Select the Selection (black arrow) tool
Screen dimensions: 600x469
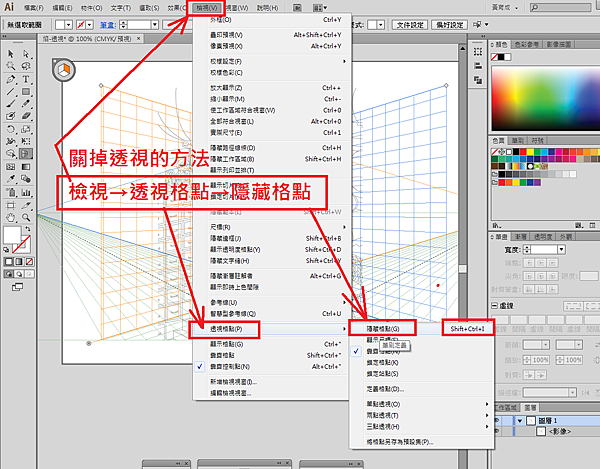11,54
